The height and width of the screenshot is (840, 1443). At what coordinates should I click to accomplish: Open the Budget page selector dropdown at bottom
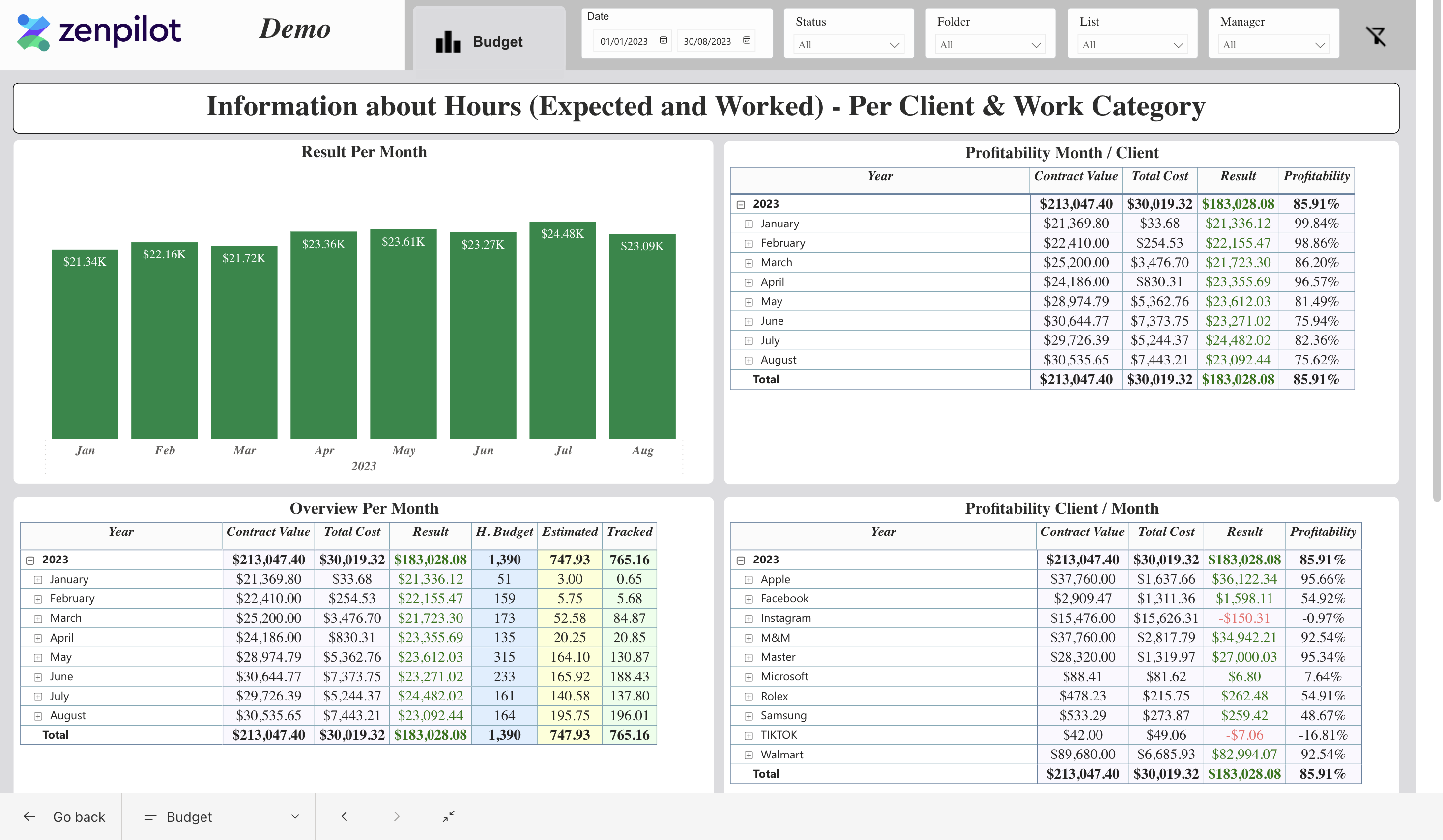[294, 816]
